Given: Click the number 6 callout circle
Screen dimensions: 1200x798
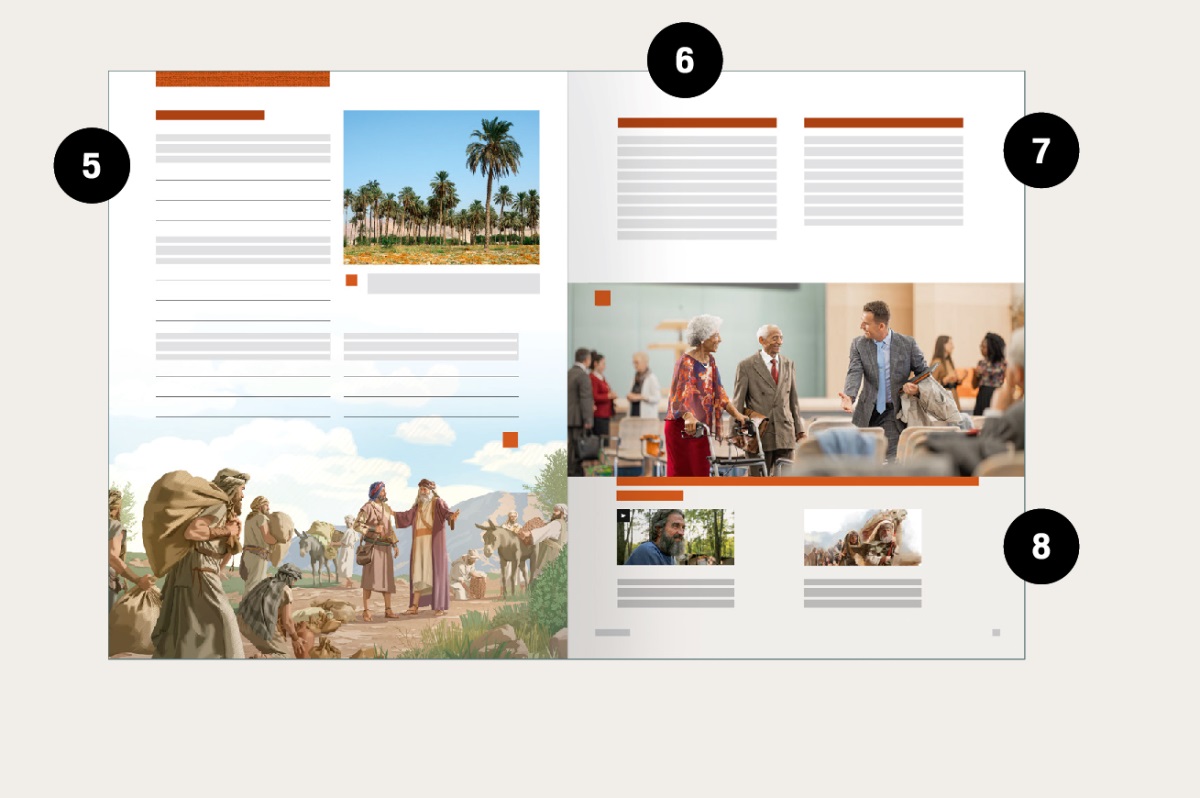Looking at the screenshot, I should (685, 60).
